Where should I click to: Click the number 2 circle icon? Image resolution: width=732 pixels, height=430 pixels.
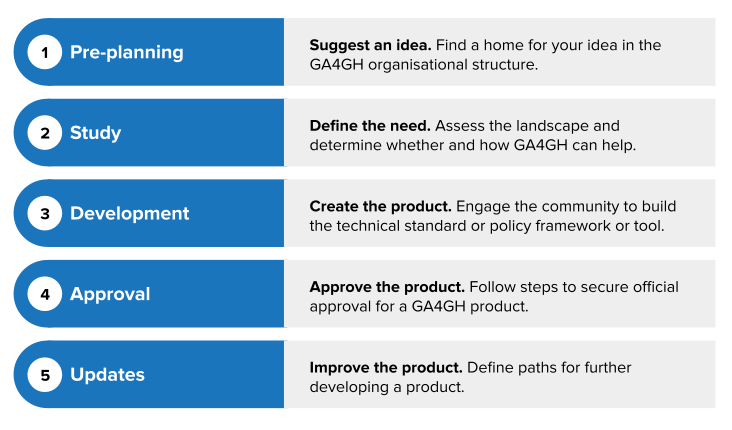click(x=44, y=133)
